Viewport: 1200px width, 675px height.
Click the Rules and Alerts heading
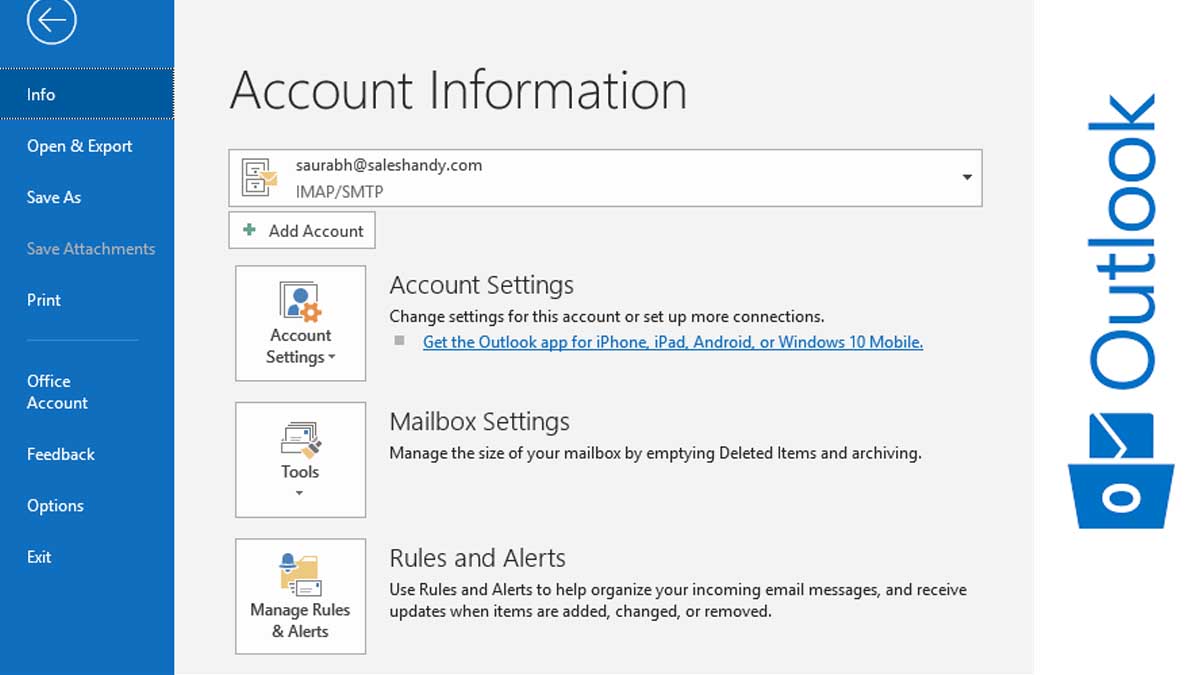[477, 558]
